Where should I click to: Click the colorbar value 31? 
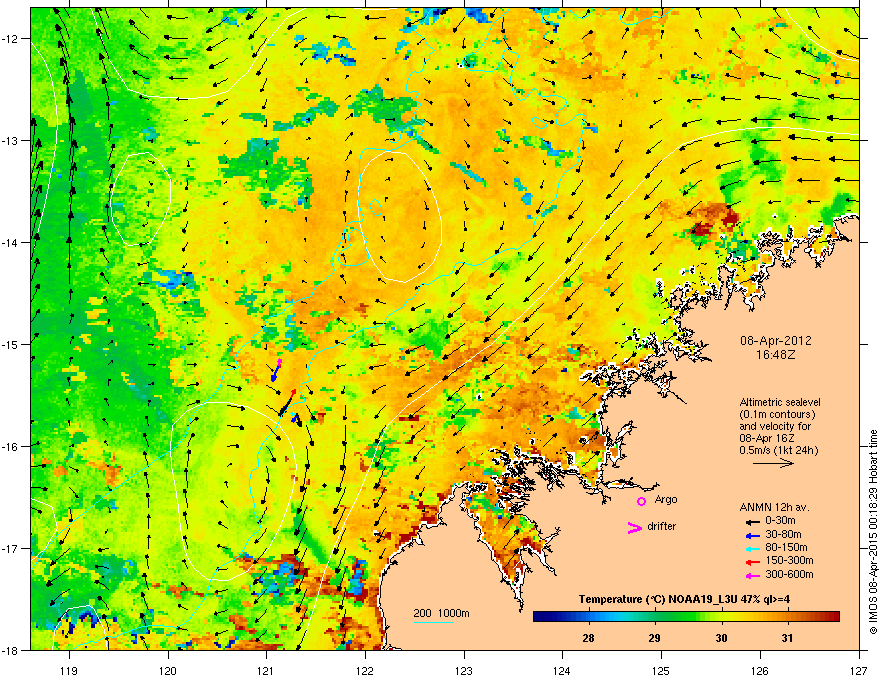click(787, 638)
